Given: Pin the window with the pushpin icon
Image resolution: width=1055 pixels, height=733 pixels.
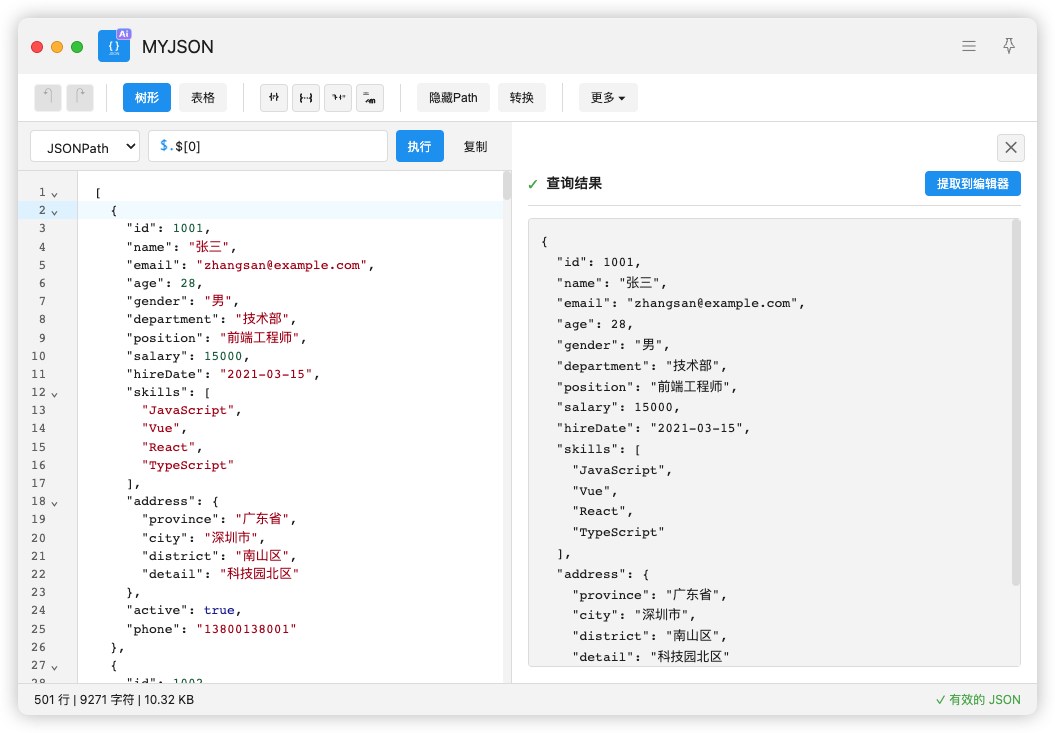Looking at the screenshot, I should coord(1009,46).
